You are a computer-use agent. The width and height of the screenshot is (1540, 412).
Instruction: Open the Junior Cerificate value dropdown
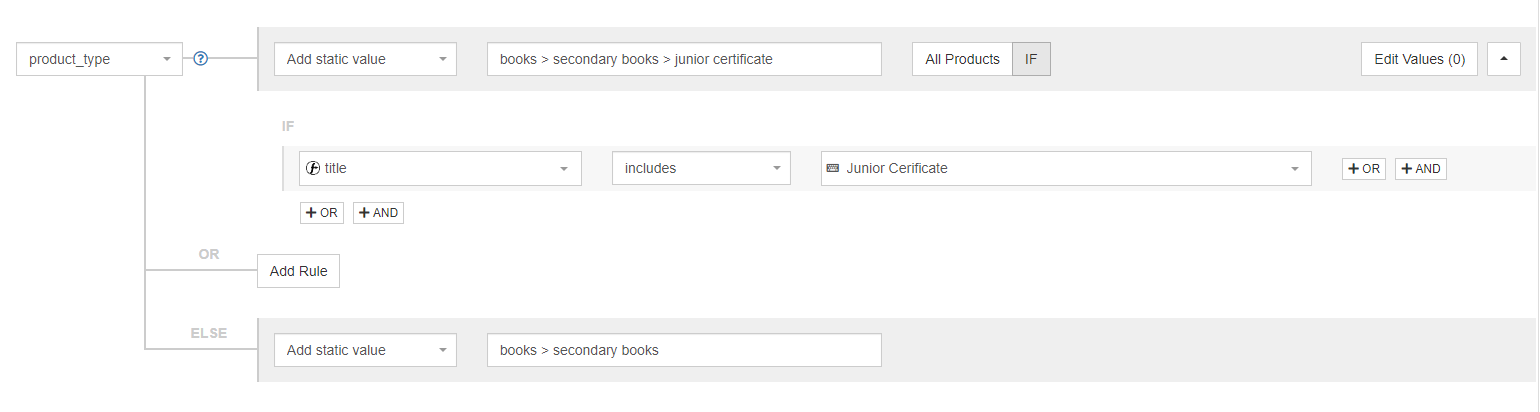tap(1066, 168)
